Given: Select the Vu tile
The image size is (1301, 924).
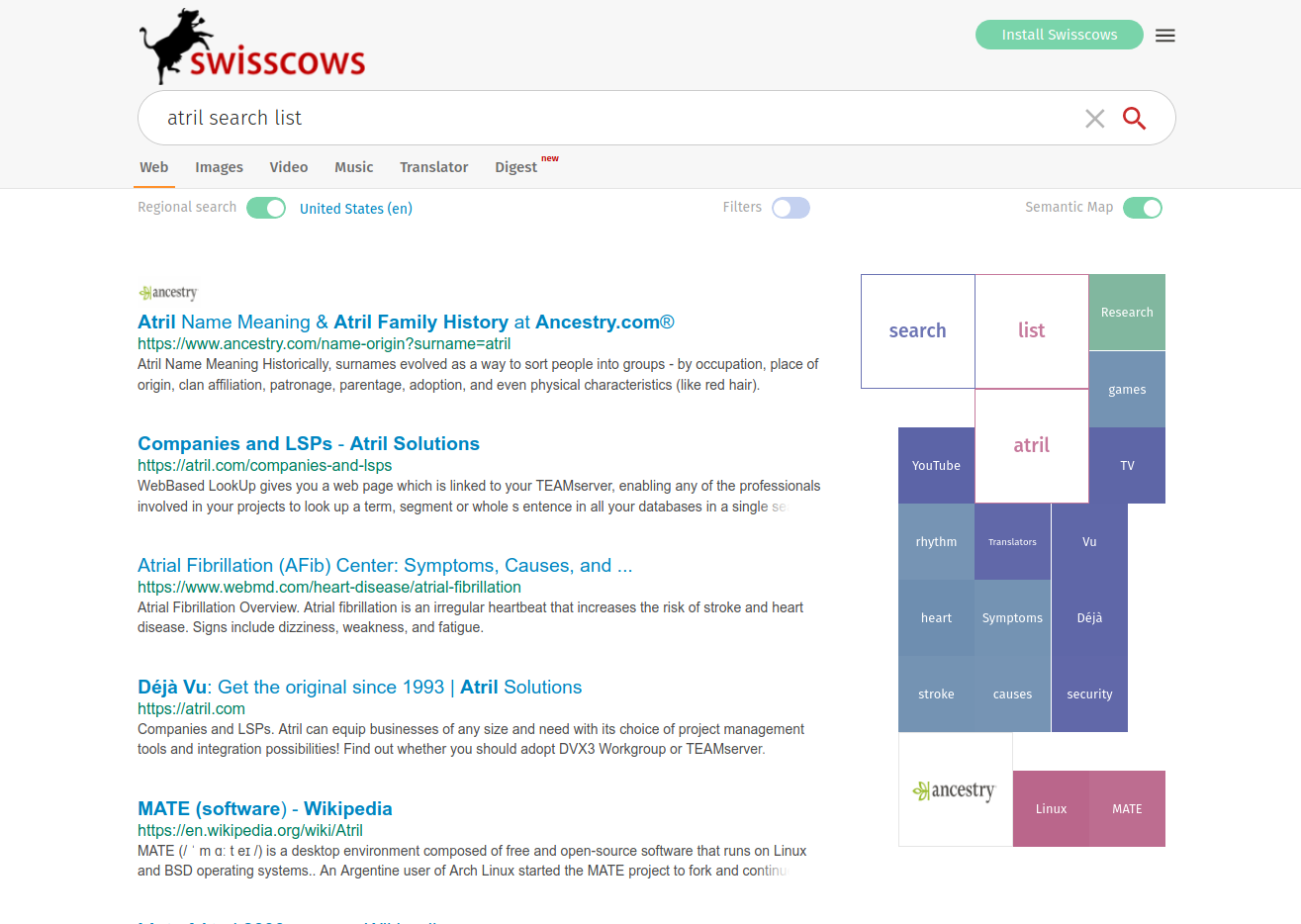Looking at the screenshot, I should tap(1089, 542).
